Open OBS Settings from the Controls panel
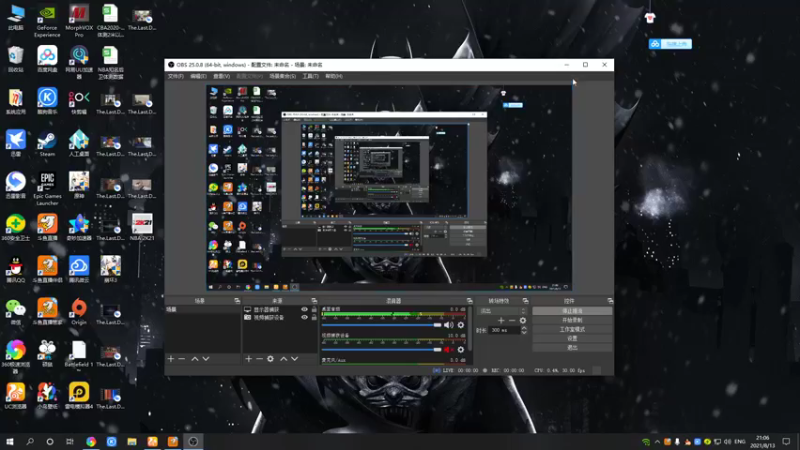The width and height of the screenshot is (800, 450). point(572,338)
